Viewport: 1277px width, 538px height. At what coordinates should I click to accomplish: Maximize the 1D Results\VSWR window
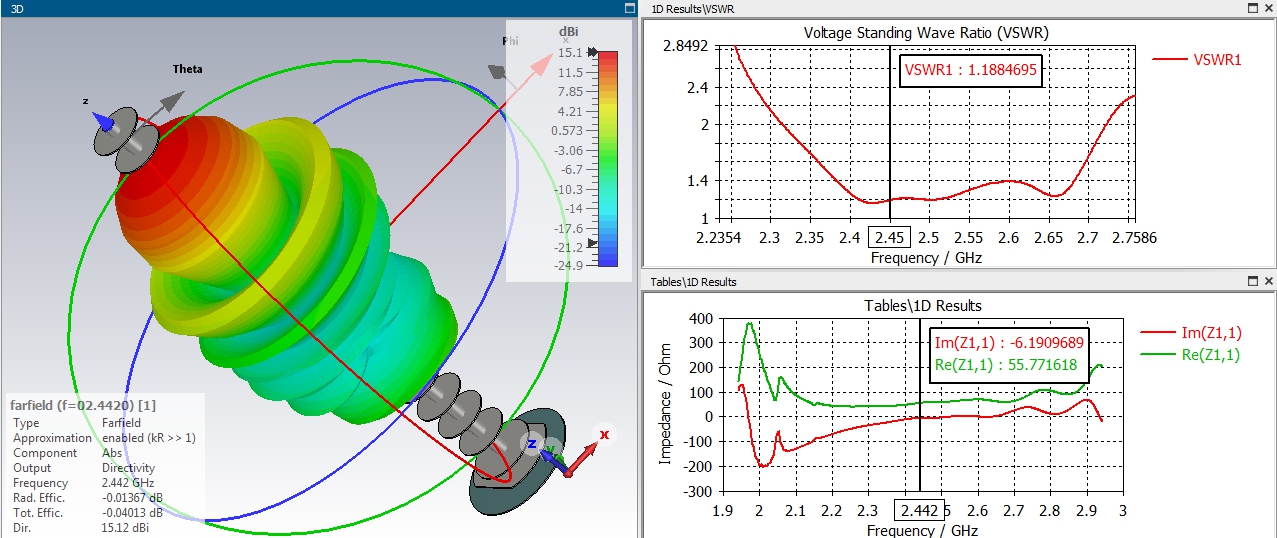coord(1251,8)
